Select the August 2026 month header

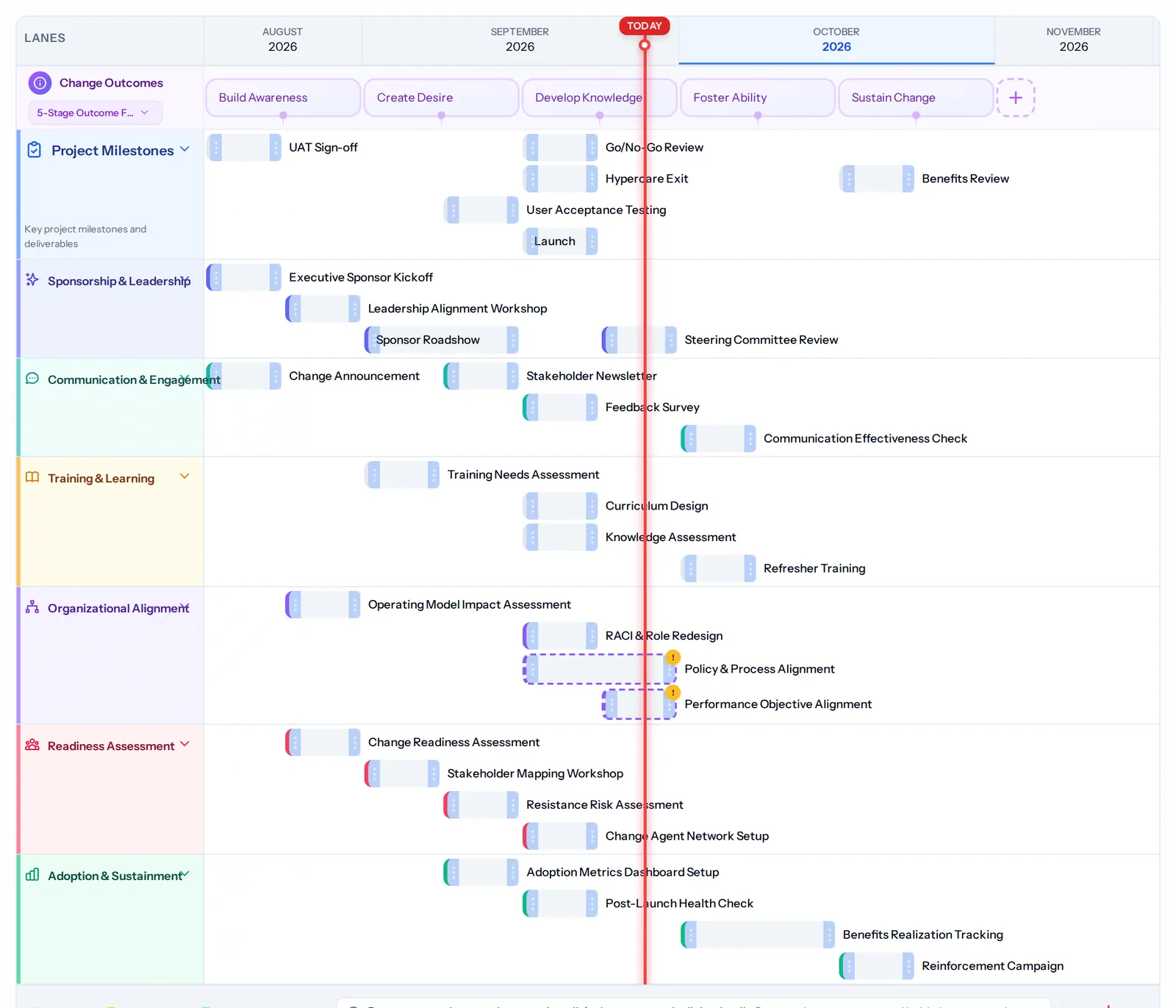(x=282, y=40)
